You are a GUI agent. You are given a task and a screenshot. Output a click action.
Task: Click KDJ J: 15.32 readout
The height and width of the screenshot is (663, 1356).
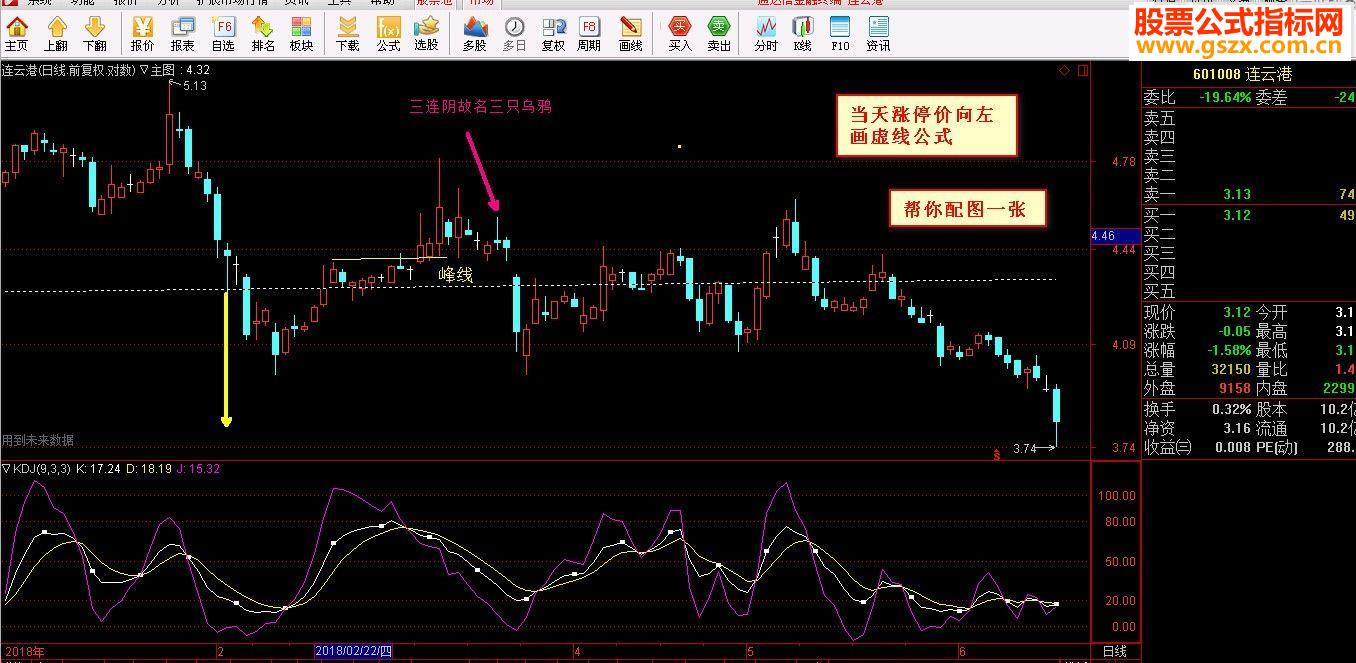(200, 468)
